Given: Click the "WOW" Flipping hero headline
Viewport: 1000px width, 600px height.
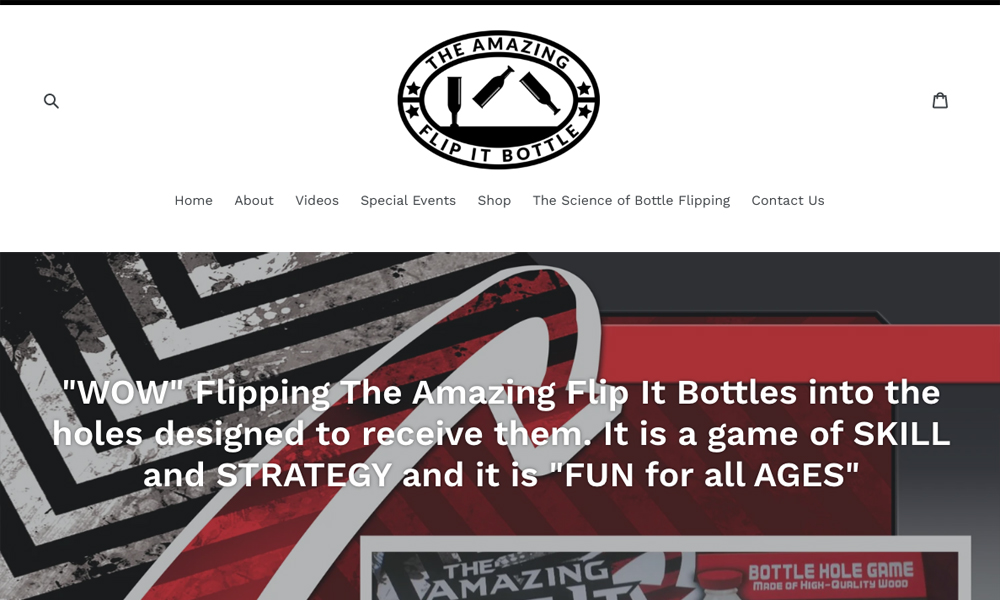Looking at the screenshot, I should click(501, 434).
